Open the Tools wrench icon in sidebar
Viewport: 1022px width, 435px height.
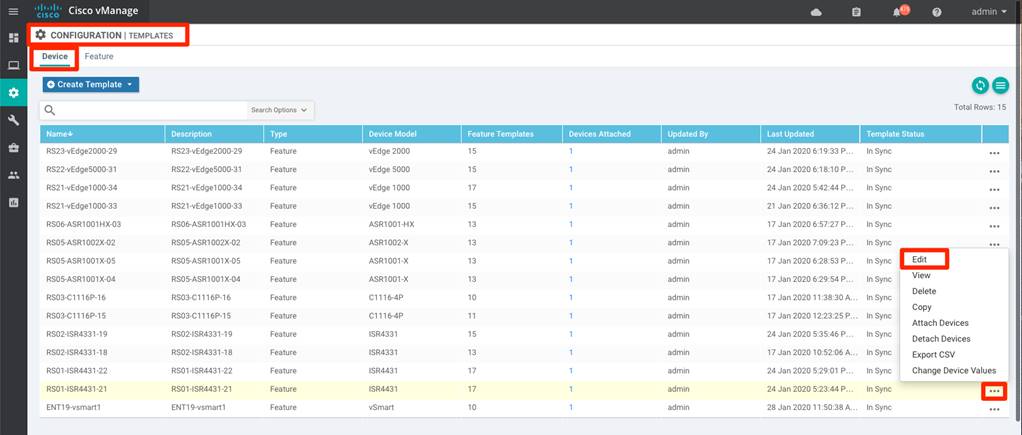[x=13, y=120]
